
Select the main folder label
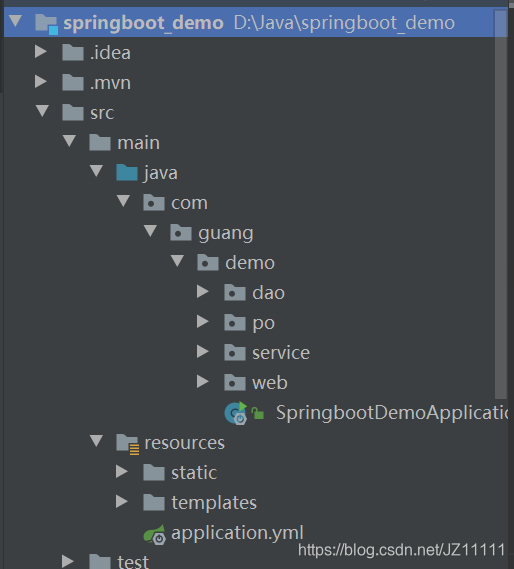139,143
